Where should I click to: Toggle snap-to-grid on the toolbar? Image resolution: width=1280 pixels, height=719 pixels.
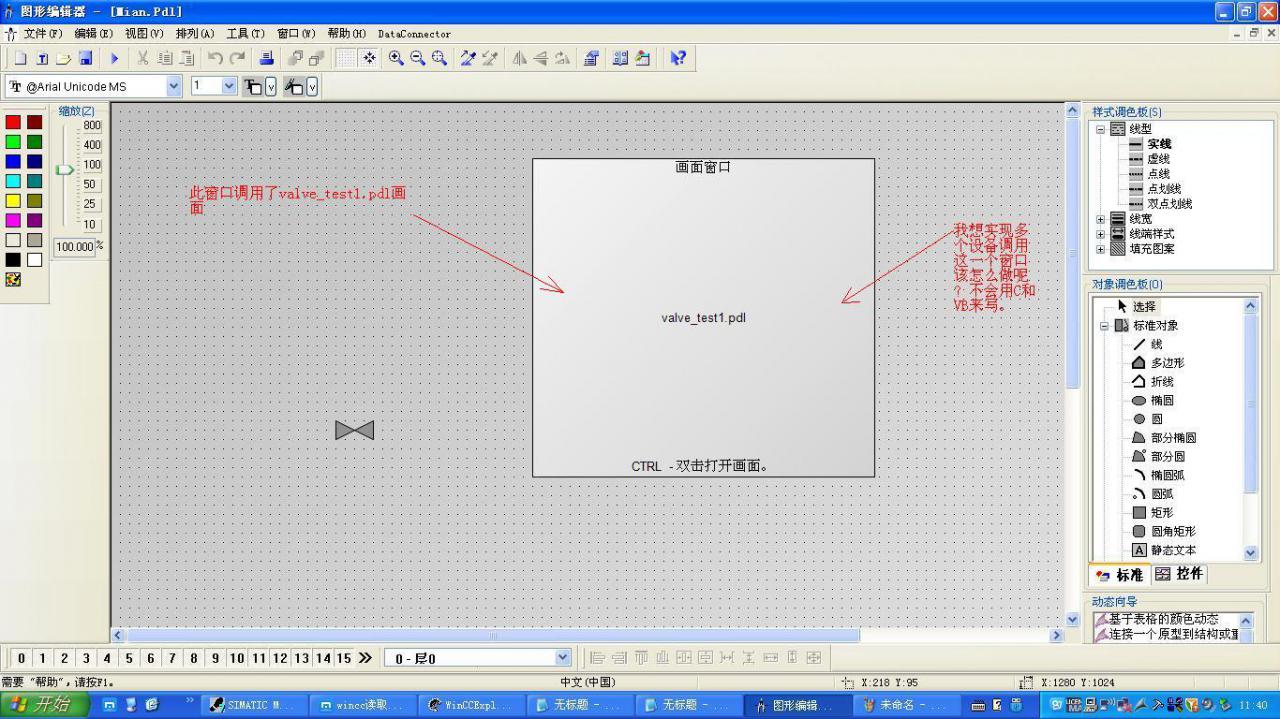368,58
